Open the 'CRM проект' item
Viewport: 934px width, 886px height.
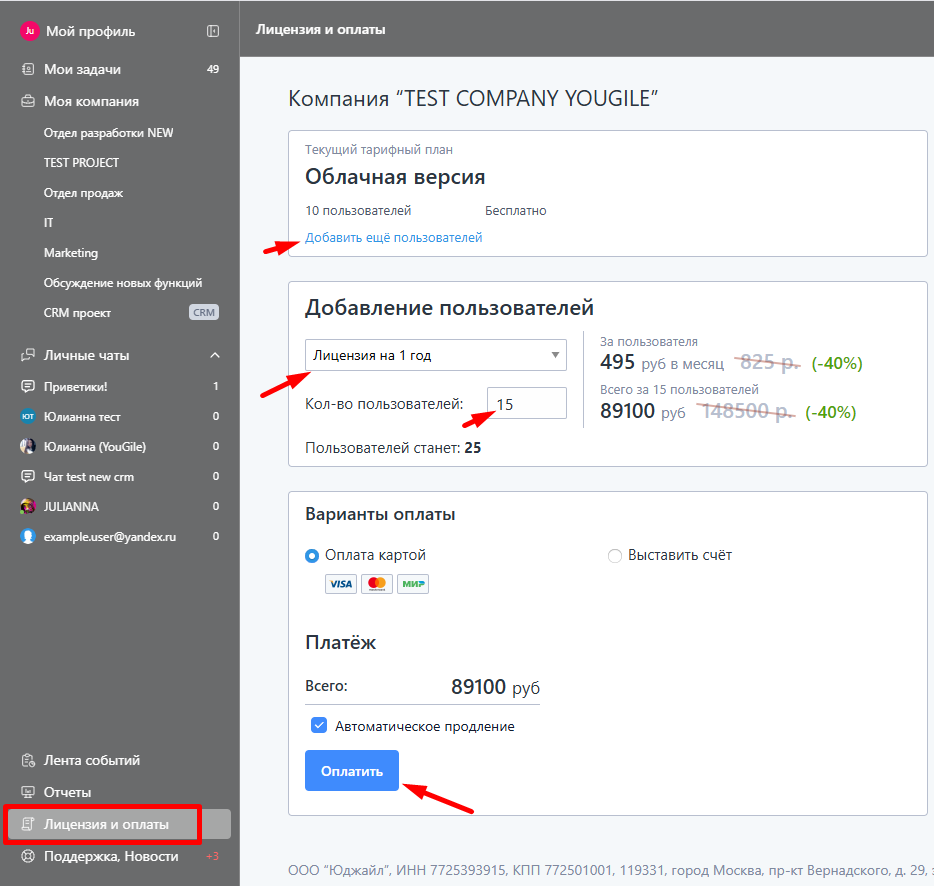[x=77, y=313]
